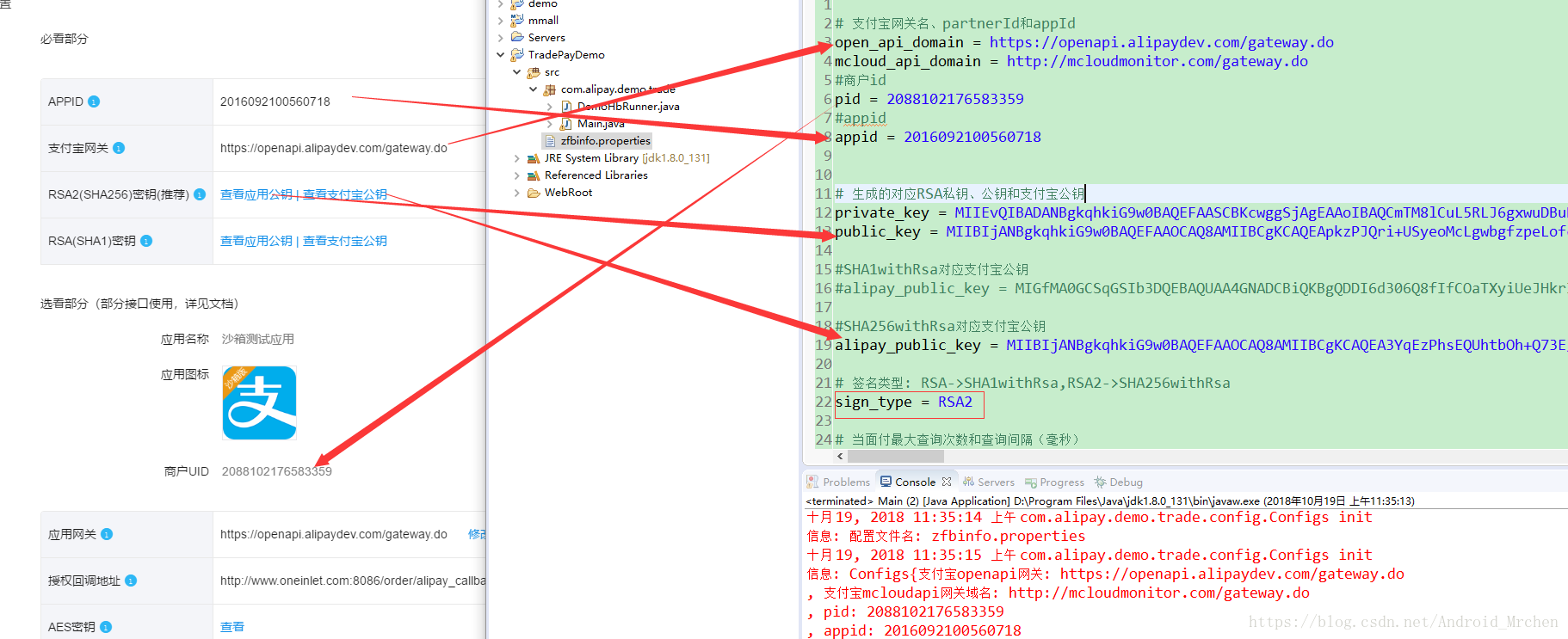Click the 沙箱测试应用 application name

[258, 339]
